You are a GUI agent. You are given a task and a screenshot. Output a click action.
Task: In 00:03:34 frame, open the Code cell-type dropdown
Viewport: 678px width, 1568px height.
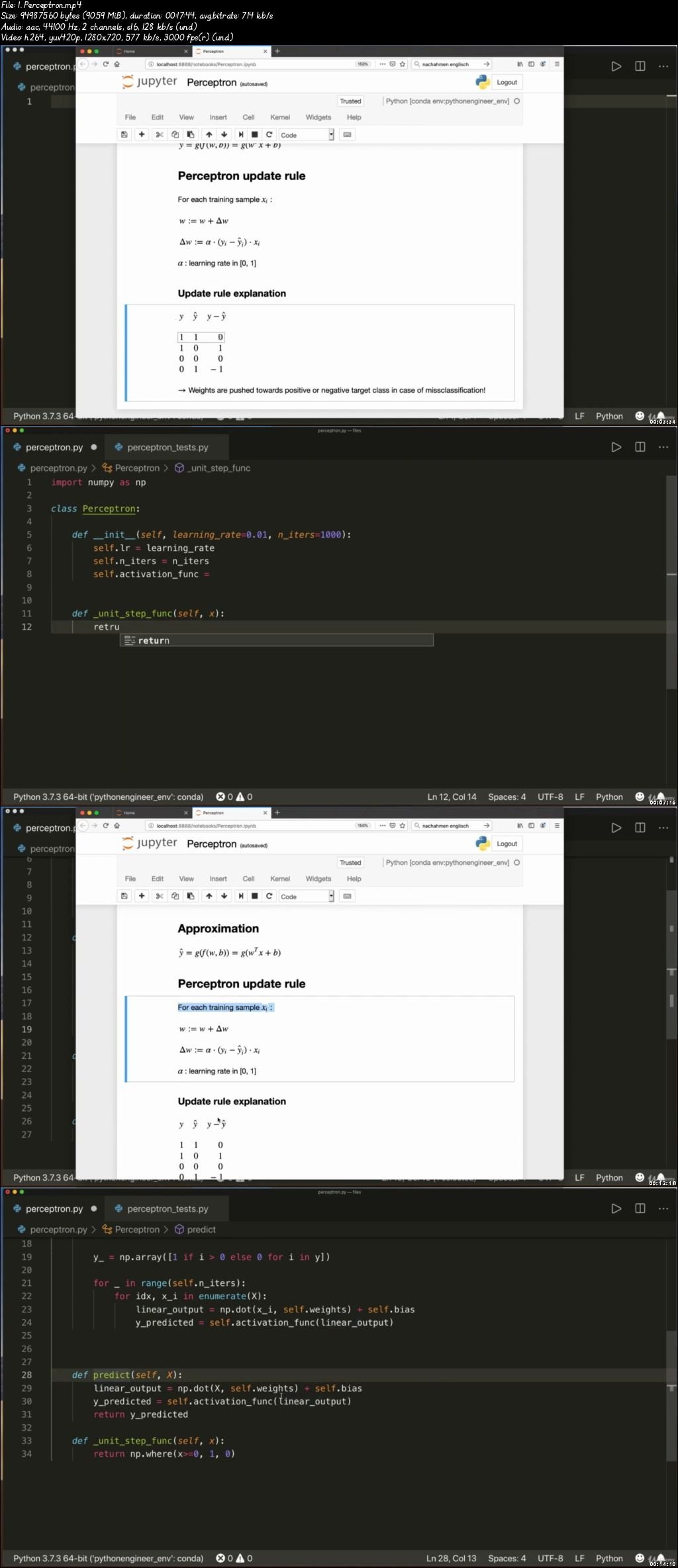click(x=307, y=135)
